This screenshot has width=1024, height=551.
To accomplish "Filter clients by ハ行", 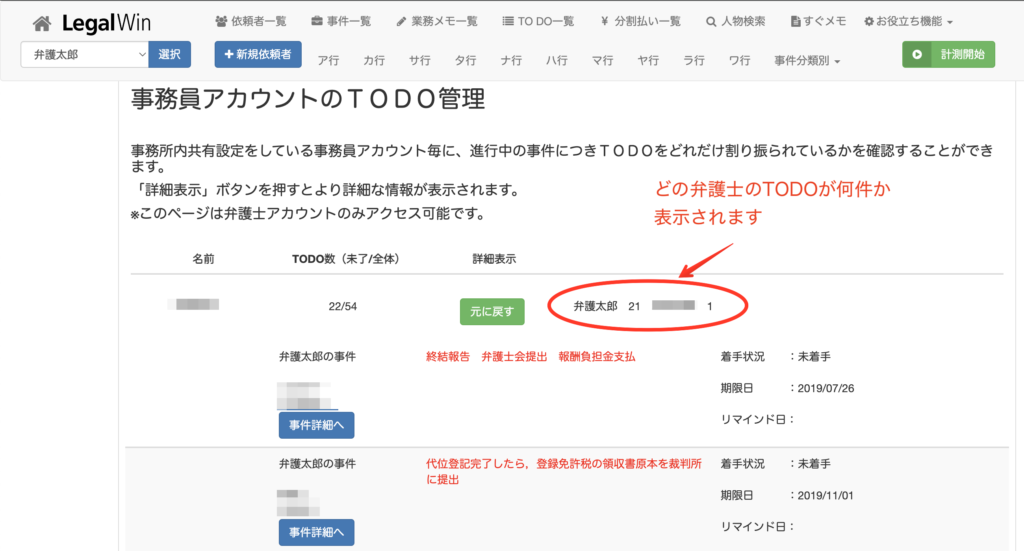I will tap(556, 61).
